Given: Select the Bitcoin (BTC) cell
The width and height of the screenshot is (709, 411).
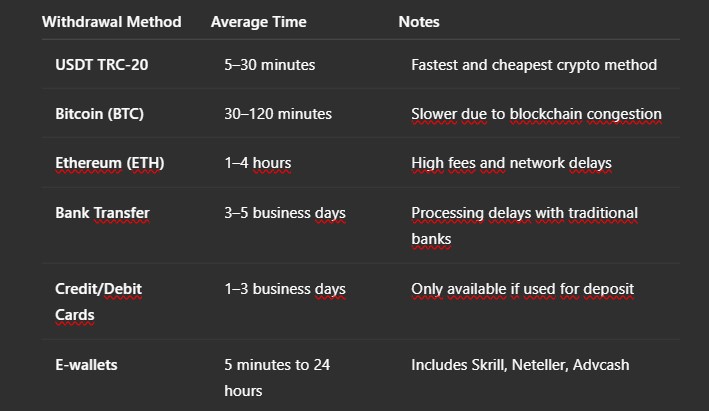Looking at the screenshot, I should (x=99, y=113).
